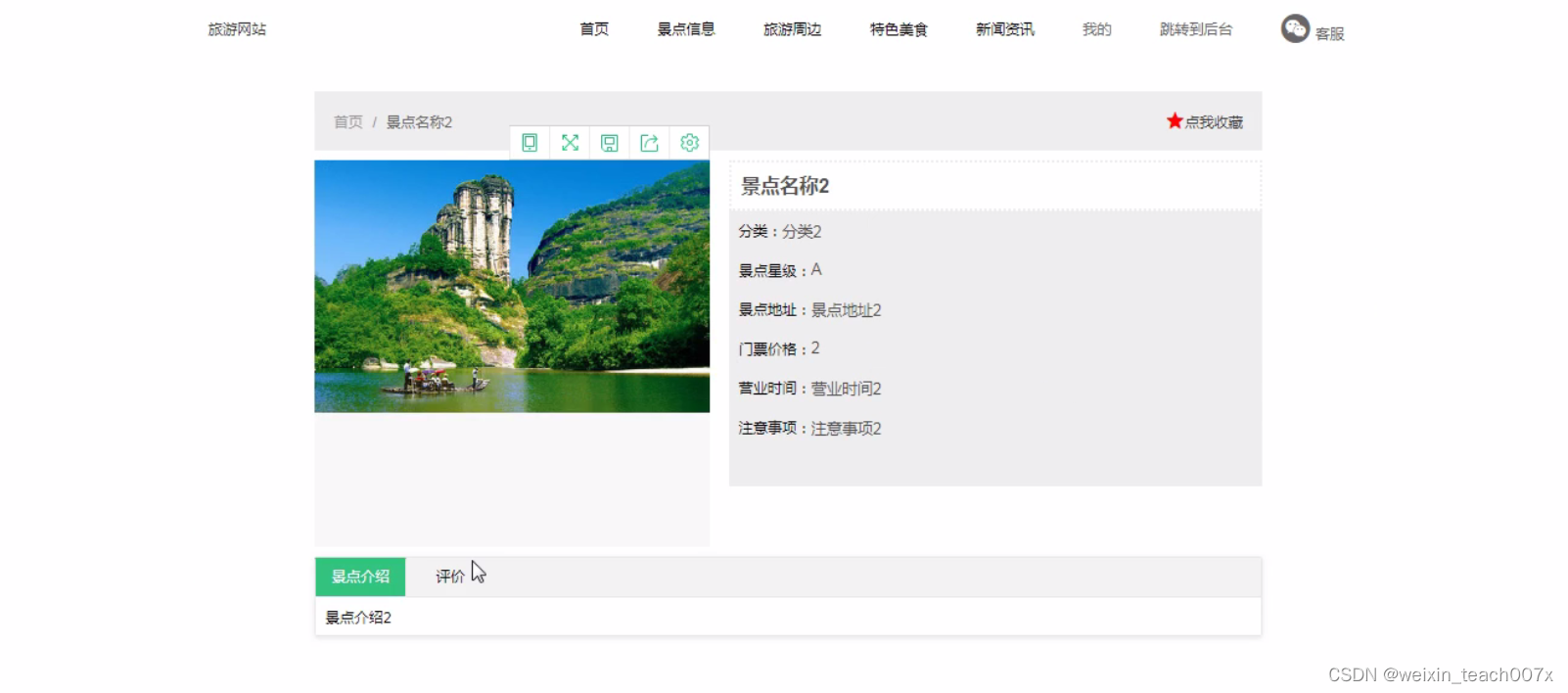Click the 营业时间：营业时间2 row
1568x693 pixels.
coord(809,389)
